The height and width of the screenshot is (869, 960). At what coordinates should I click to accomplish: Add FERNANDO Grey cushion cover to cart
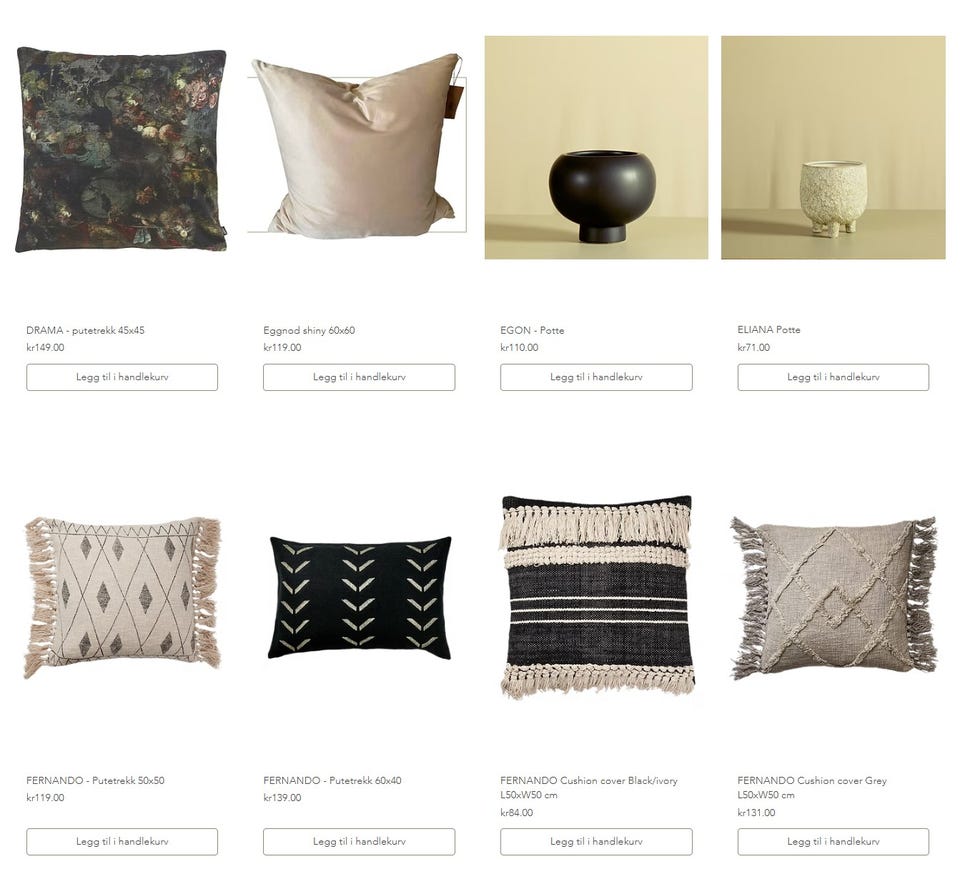[x=833, y=841]
